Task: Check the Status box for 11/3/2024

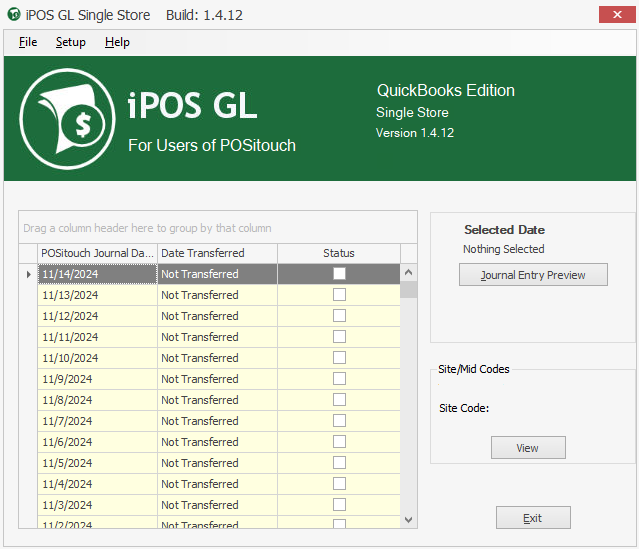Action: pos(339,505)
